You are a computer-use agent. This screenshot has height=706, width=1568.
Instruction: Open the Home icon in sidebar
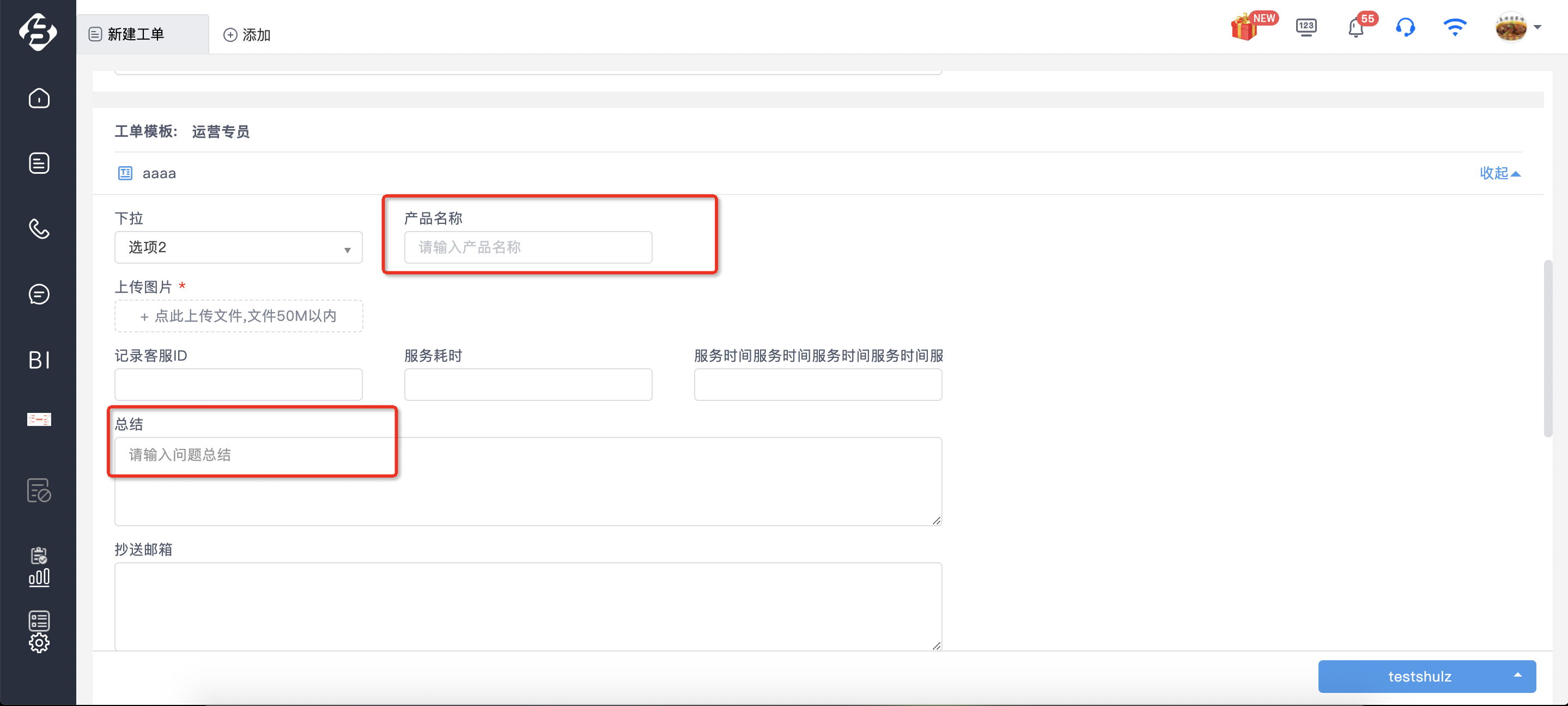click(x=39, y=98)
